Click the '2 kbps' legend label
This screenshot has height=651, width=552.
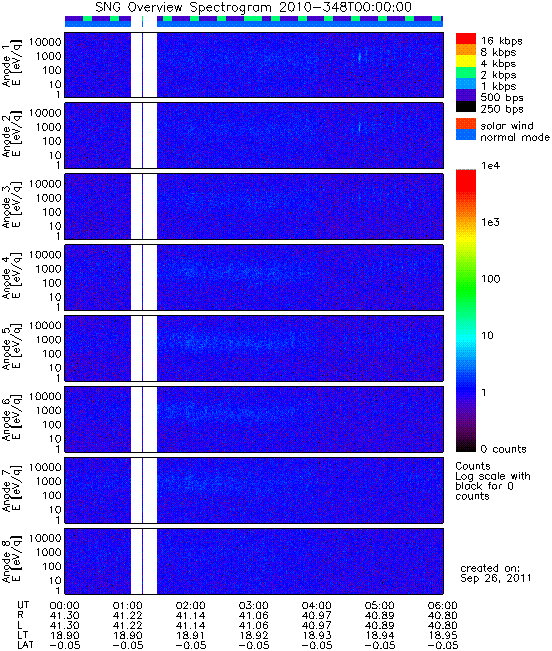point(498,75)
